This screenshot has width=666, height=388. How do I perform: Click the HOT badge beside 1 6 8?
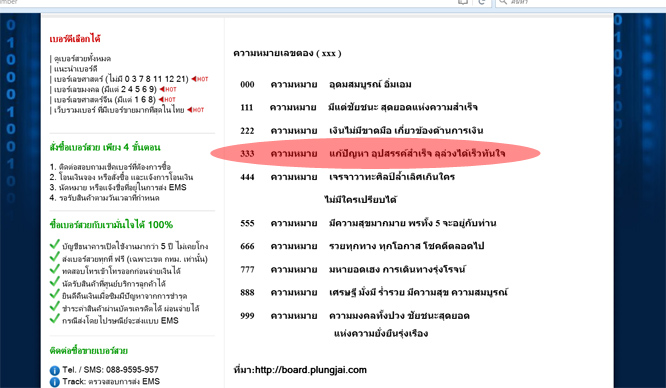tap(167, 99)
